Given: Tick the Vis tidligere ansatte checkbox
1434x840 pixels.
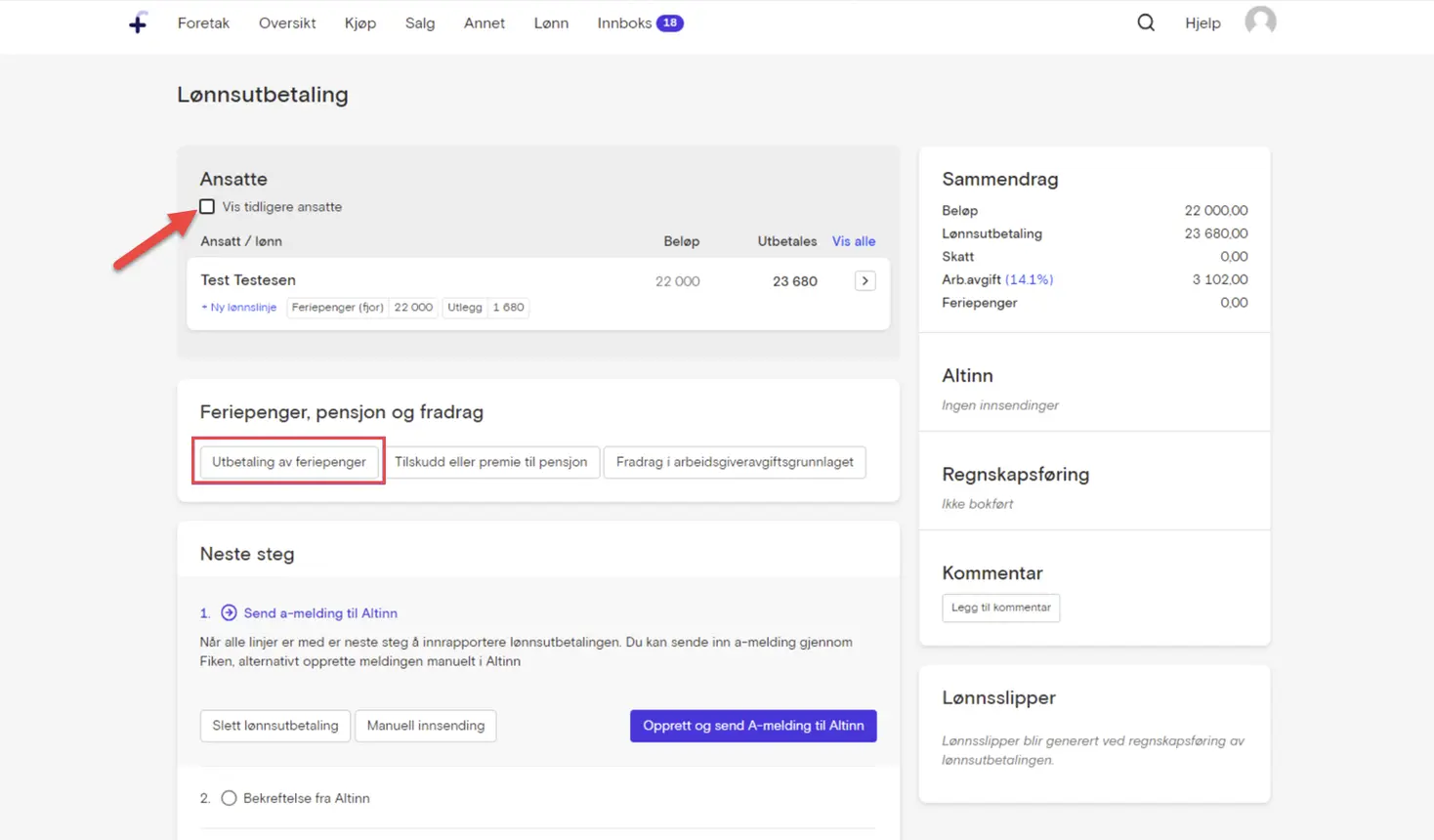Looking at the screenshot, I should (x=207, y=206).
